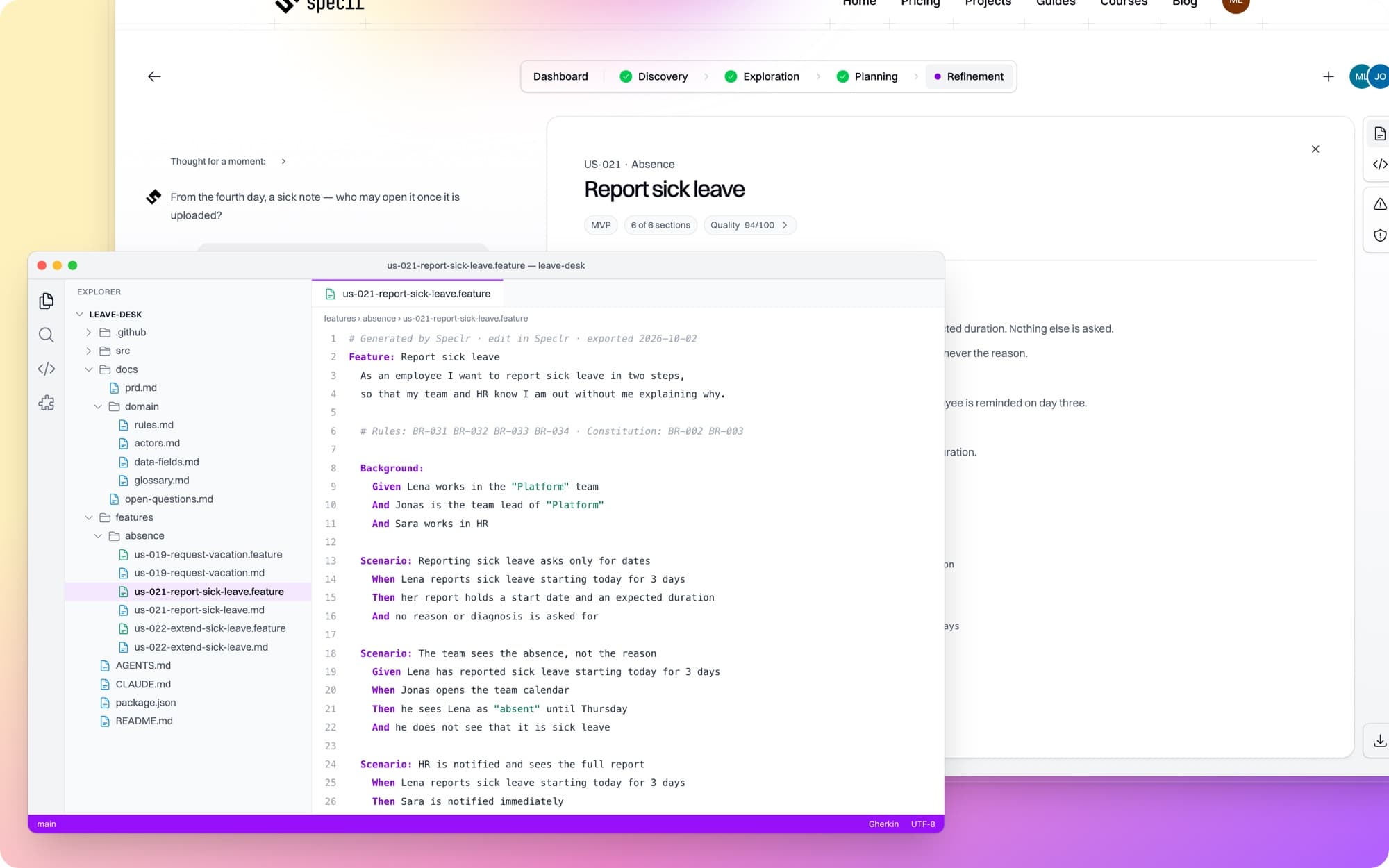Click 'absence' in the editor breadcrumb
Viewport: 1389px width, 868px height.
[379, 319]
